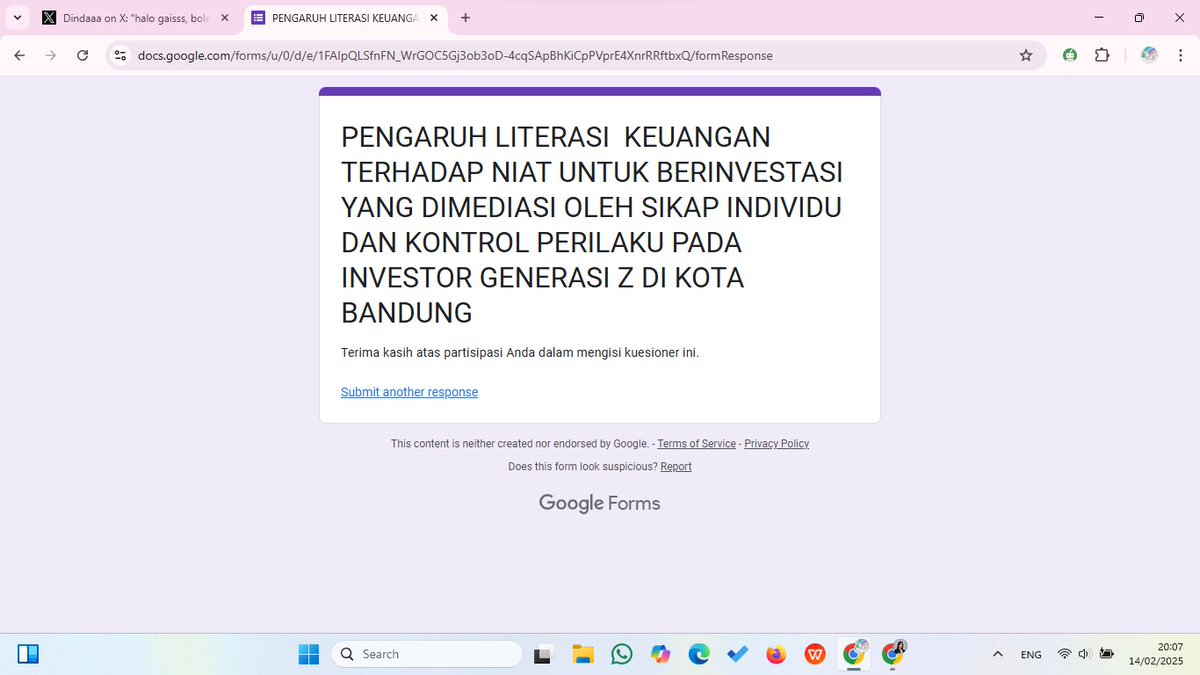Open the Windows Start menu
Screen dimensions: 1200x675
[x=309, y=654]
